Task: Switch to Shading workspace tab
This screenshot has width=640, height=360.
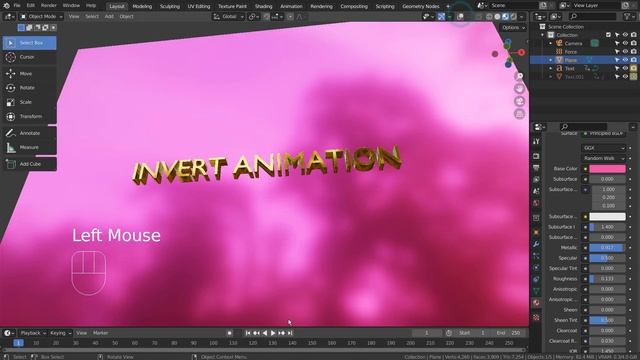Action: (263, 6)
